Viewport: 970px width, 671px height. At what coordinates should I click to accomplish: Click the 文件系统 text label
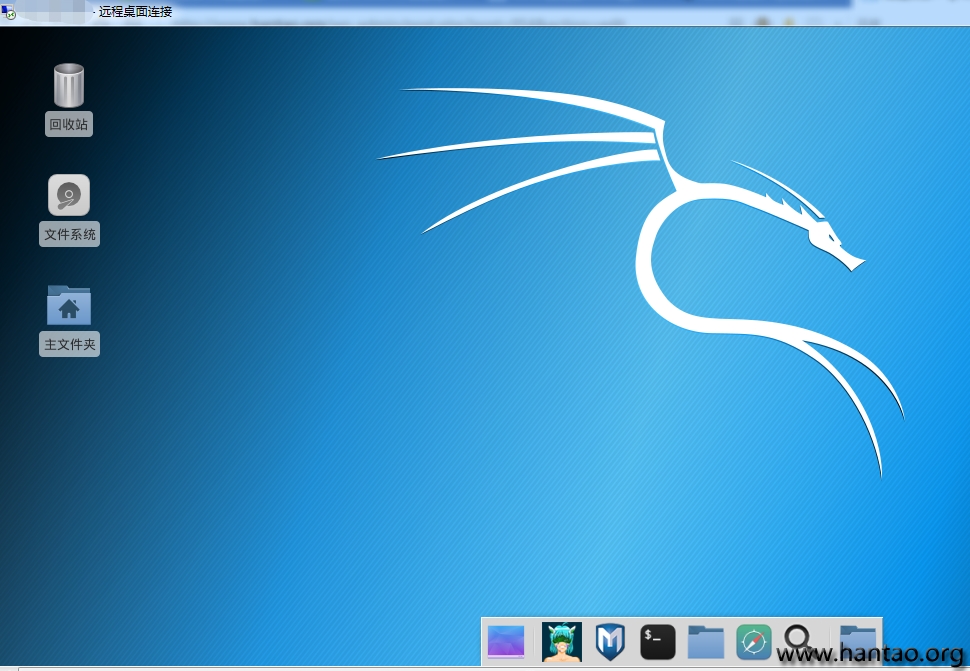70,235
